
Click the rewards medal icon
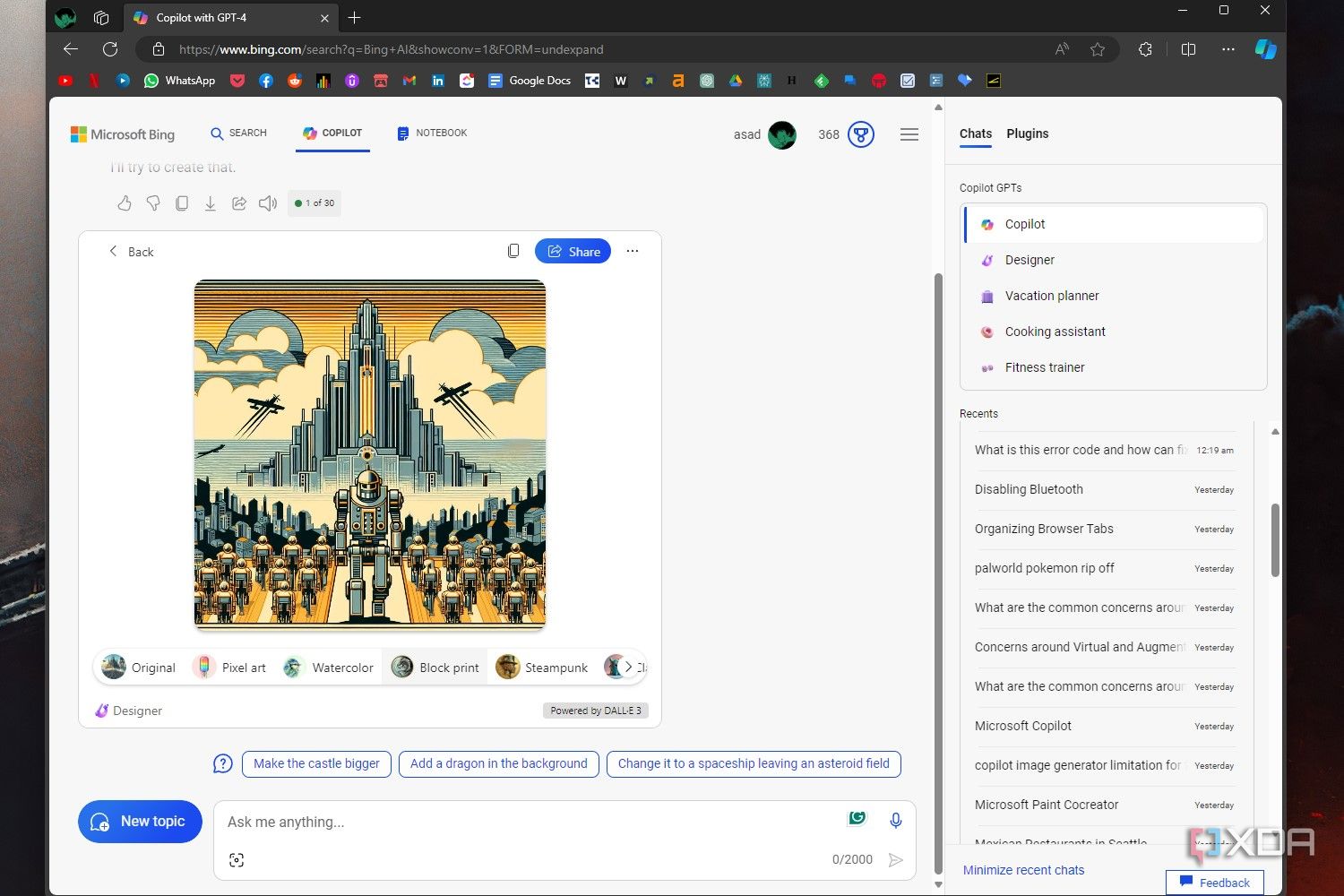(x=861, y=134)
